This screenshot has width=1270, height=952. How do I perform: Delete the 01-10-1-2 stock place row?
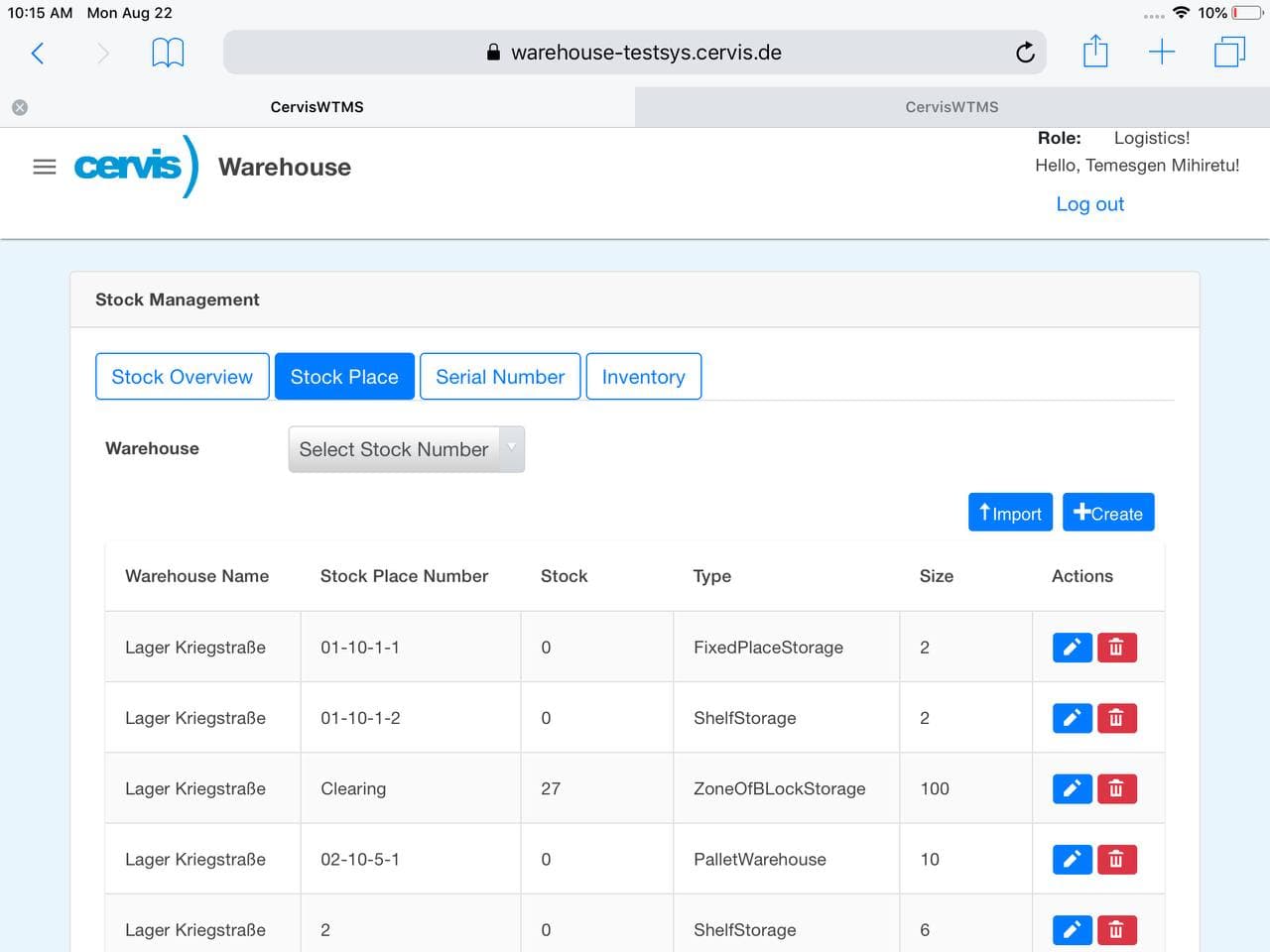(x=1116, y=718)
